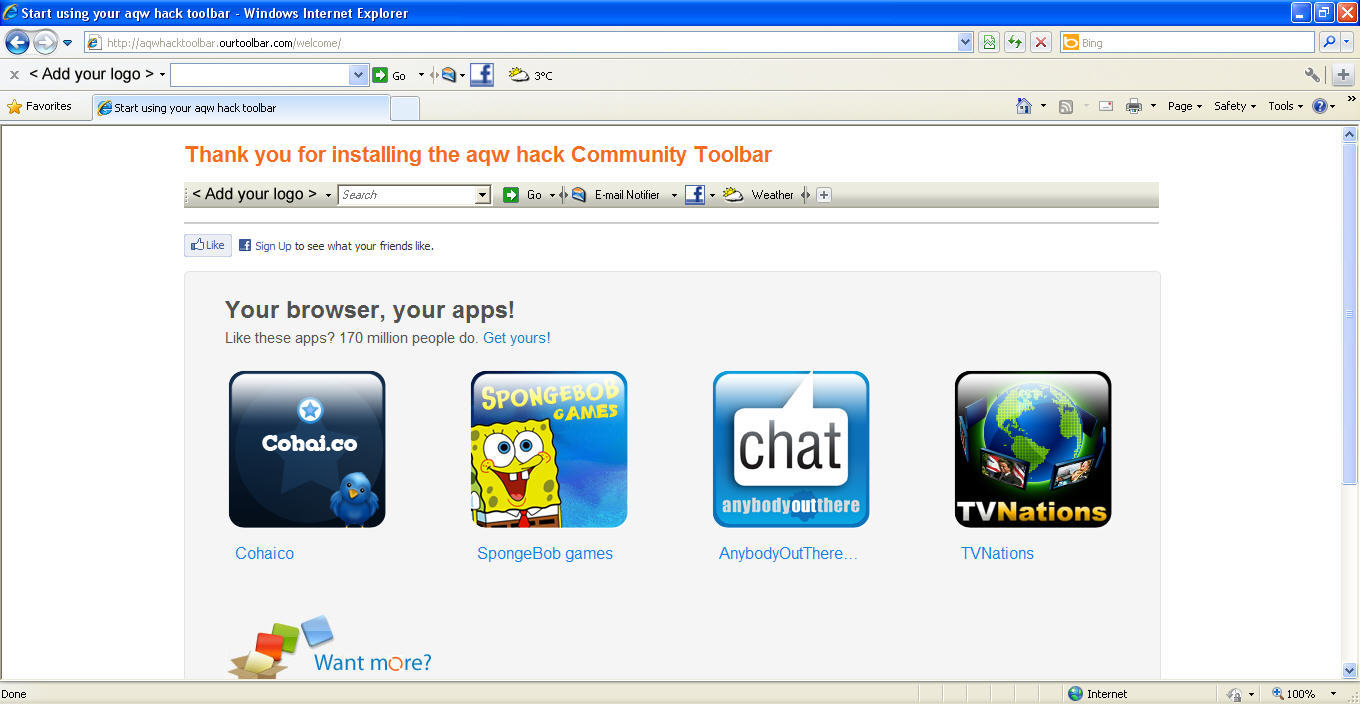This screenshot has height=704, width=1360.
Task: Click the Favorites star button
Action: click(x=40, y=106)
